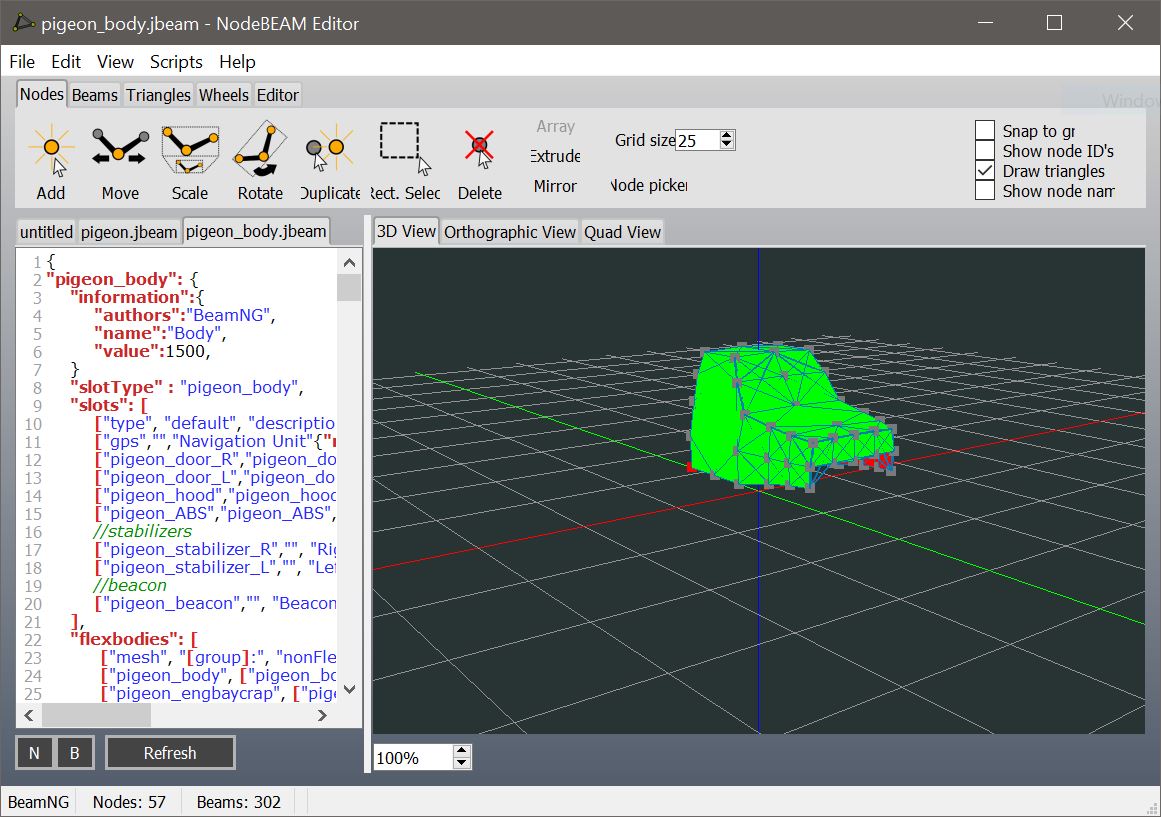The image size is (1161, 817).
Task: Open the Scripts menu
Action: coord(176,61)
